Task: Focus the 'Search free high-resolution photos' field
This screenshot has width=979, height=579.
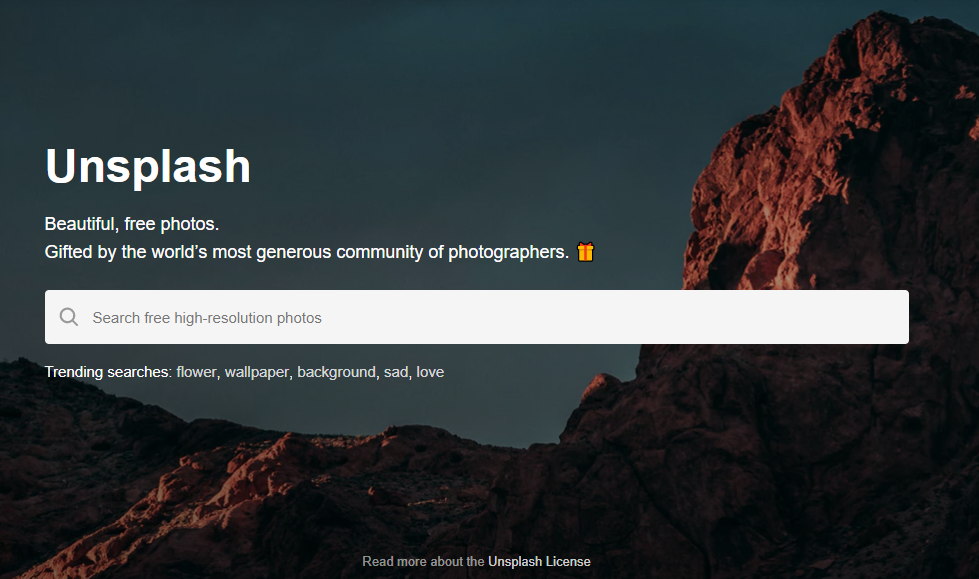Action: coord(476,317)
